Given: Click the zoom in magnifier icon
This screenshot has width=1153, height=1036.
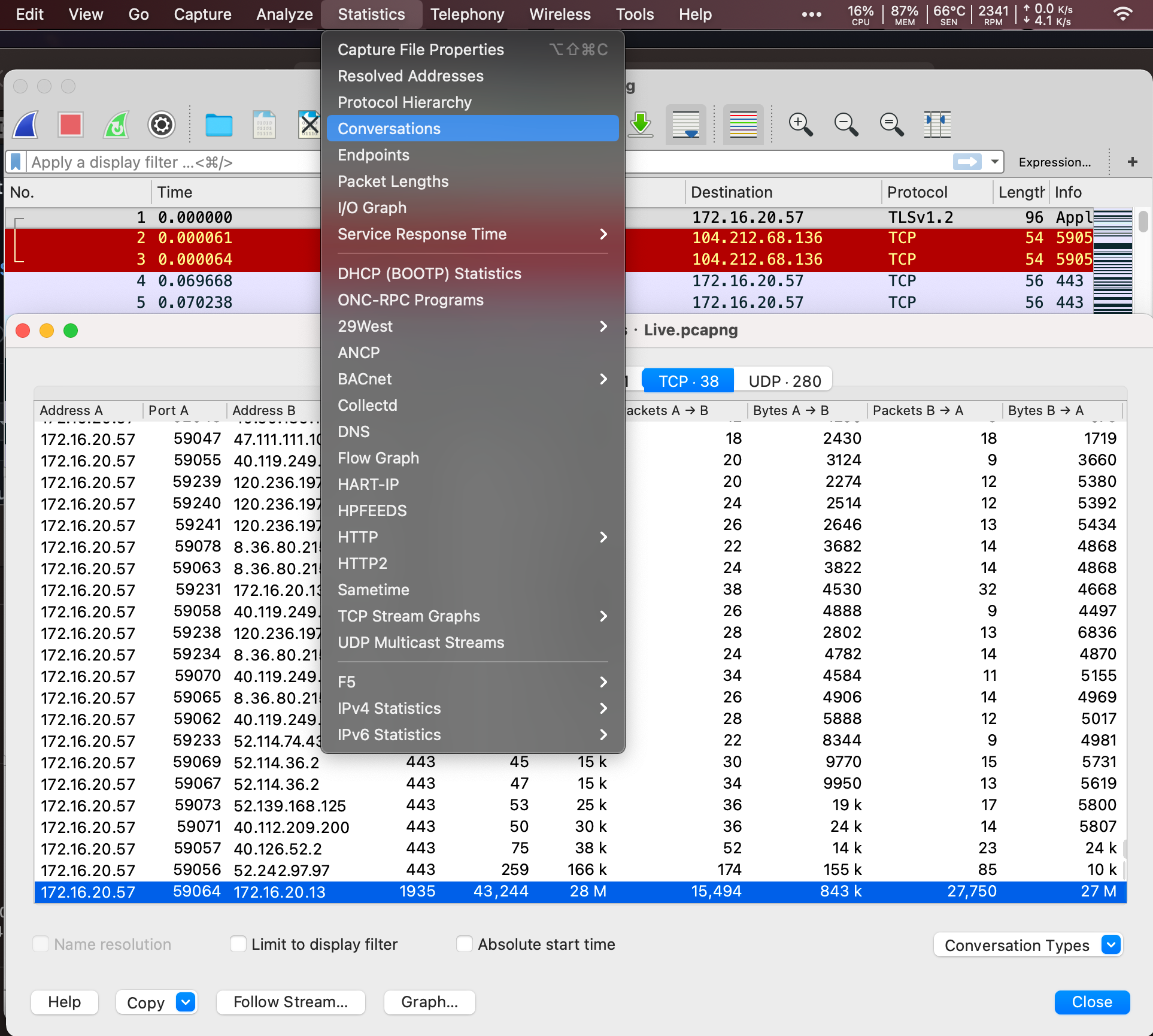Looking at the screenshot, I should (x=800, y=125).
